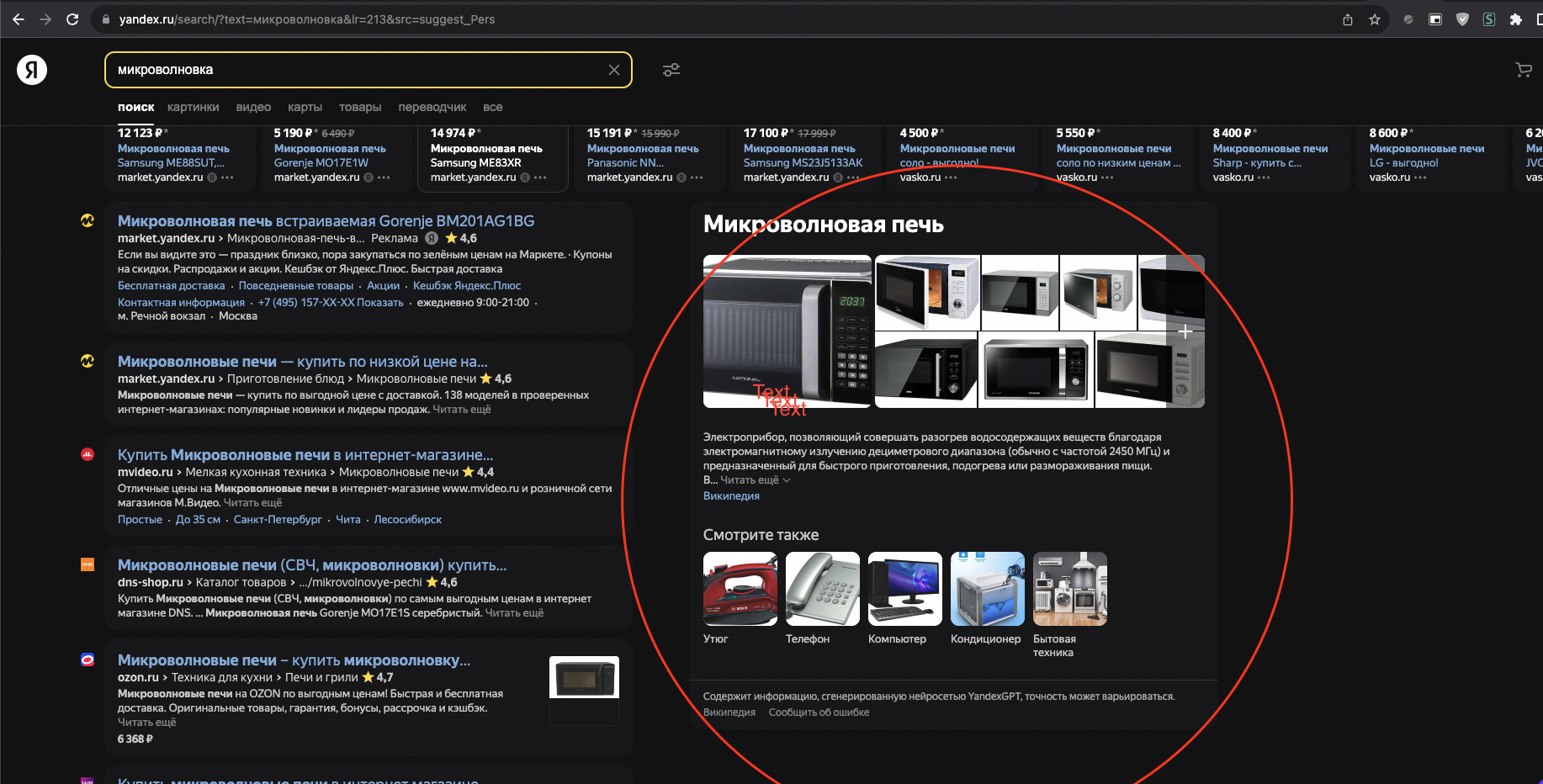Click Сообщить об ошибке link
The height and width of the screenshot is (784, 1543).
point(819,712)
